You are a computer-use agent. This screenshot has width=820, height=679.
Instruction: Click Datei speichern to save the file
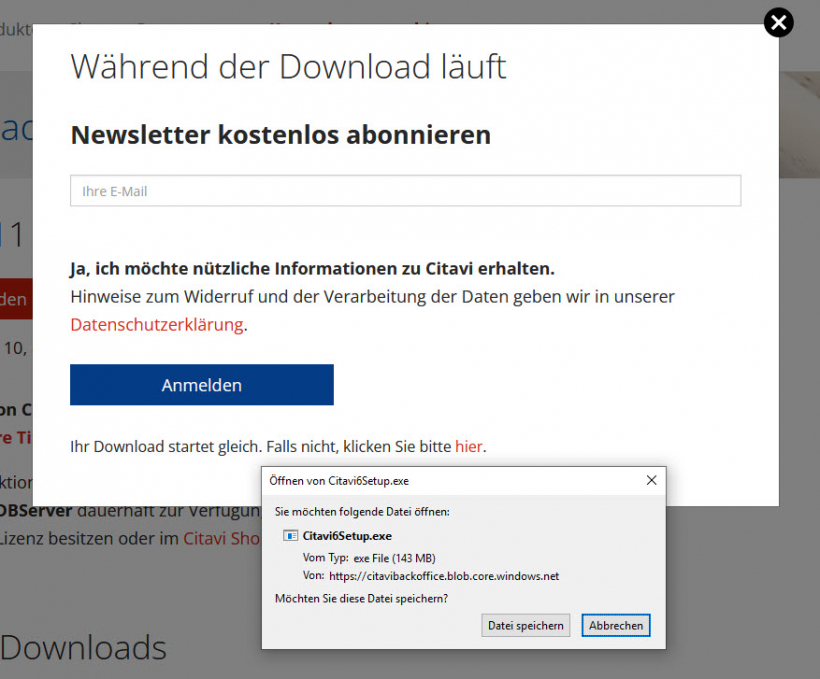[x=525, y=625]
